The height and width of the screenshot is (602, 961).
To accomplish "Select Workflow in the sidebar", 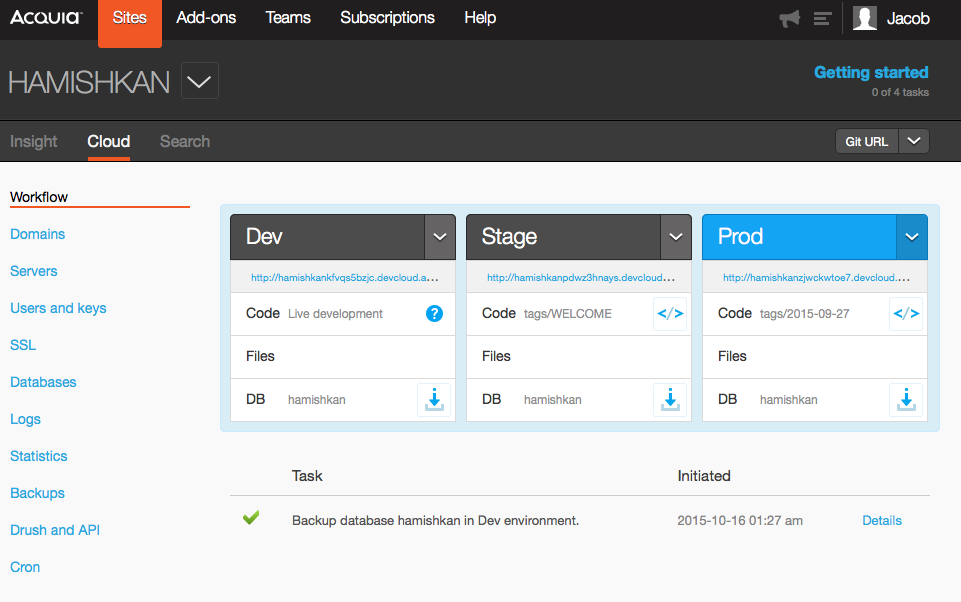I will point(39,197).
